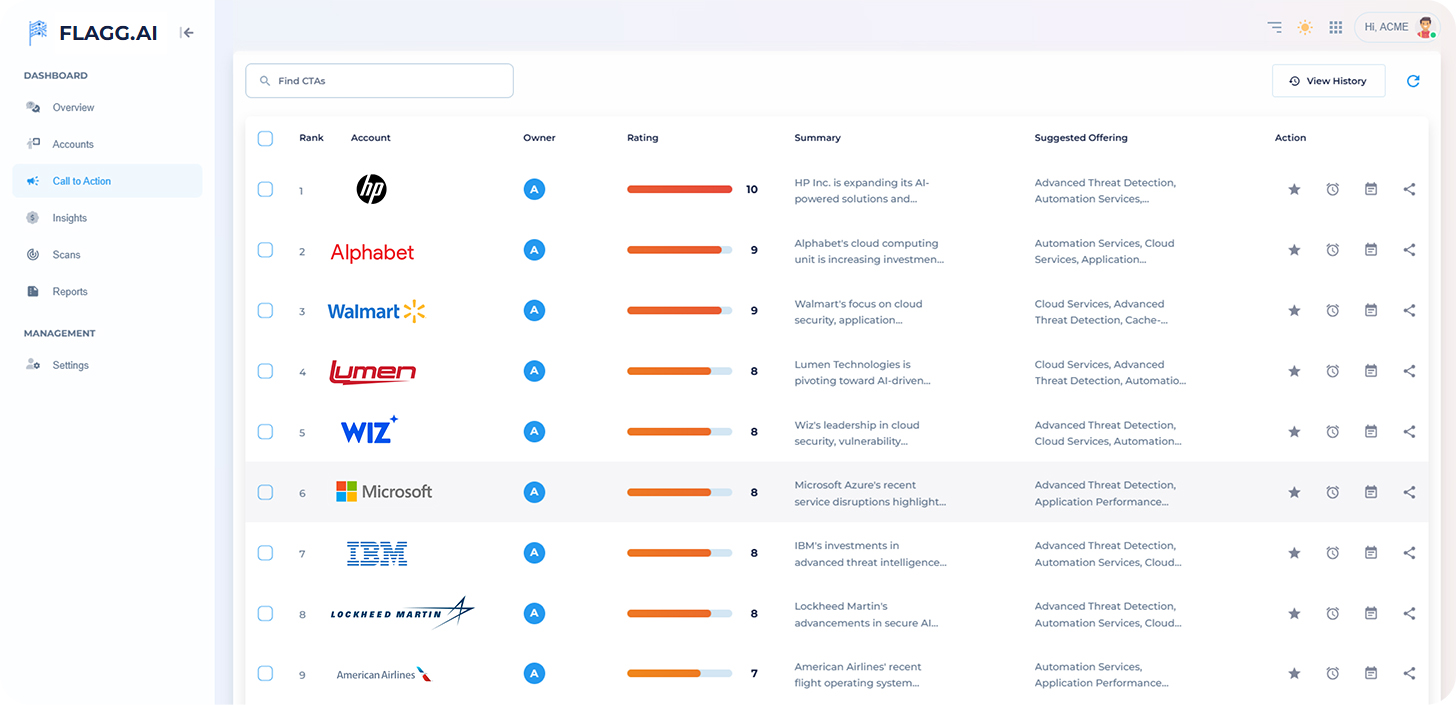
Task: Check the Microsoft row checkbox
Action: click(265, 492)
